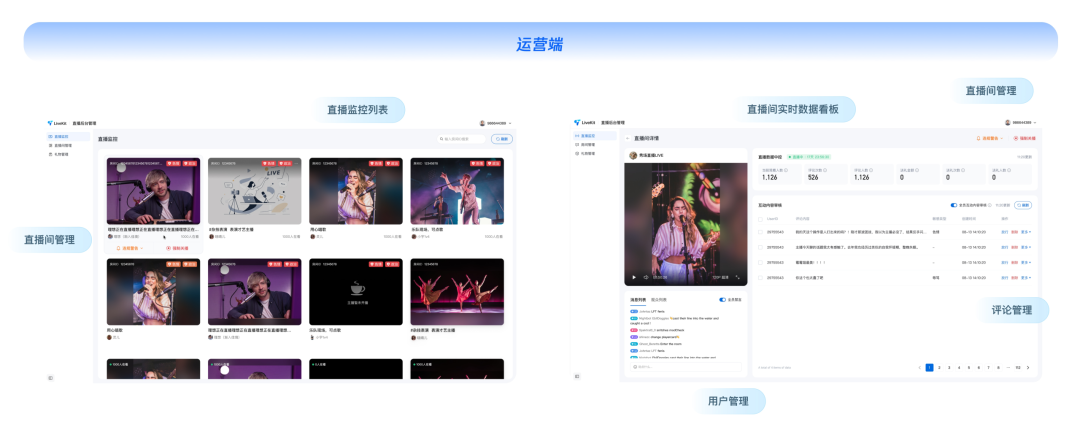Toggle the 全员互动内容审核 switch

954,205
